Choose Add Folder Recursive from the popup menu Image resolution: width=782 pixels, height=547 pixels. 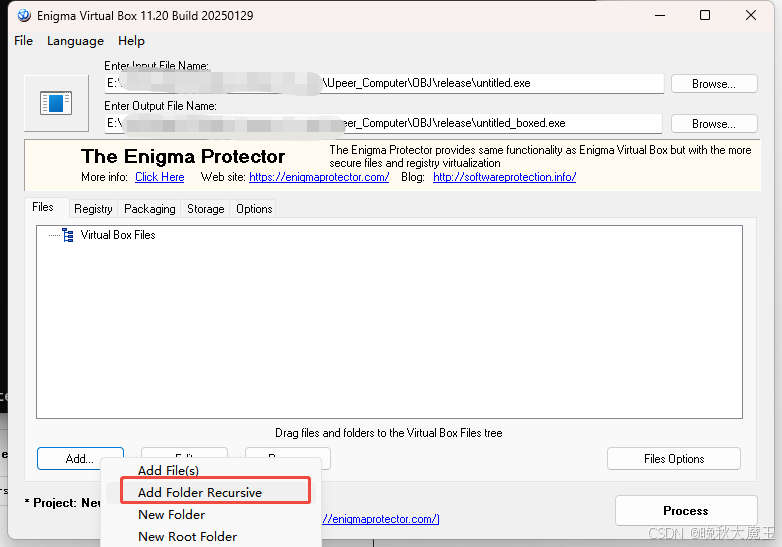coord(199,492)
